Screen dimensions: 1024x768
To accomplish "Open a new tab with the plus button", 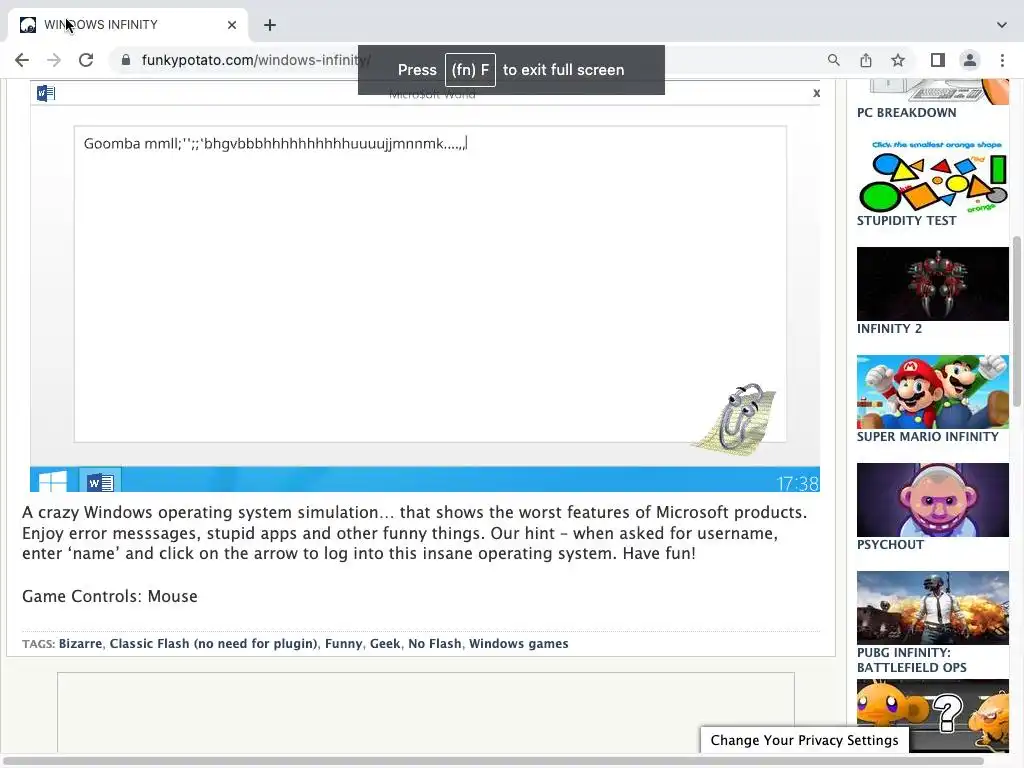I will (270, 25).
